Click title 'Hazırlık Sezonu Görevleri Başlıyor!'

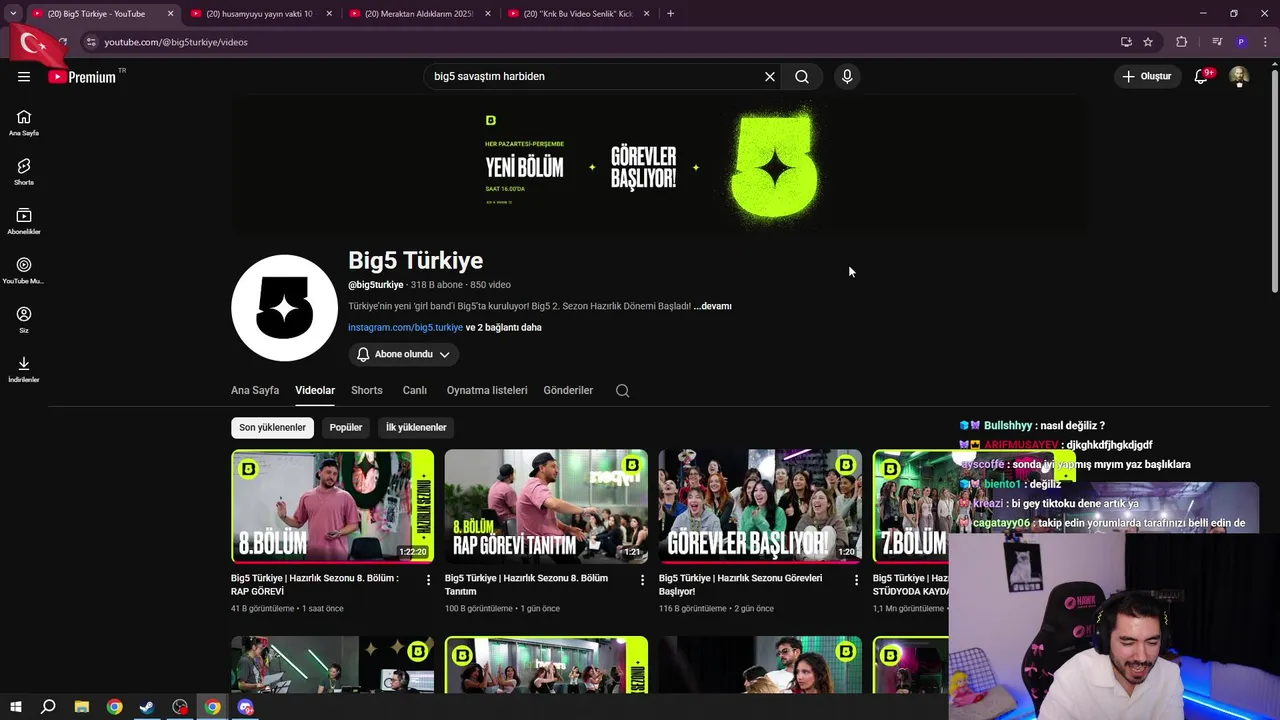pyautogui.click(x=740, y=584)
